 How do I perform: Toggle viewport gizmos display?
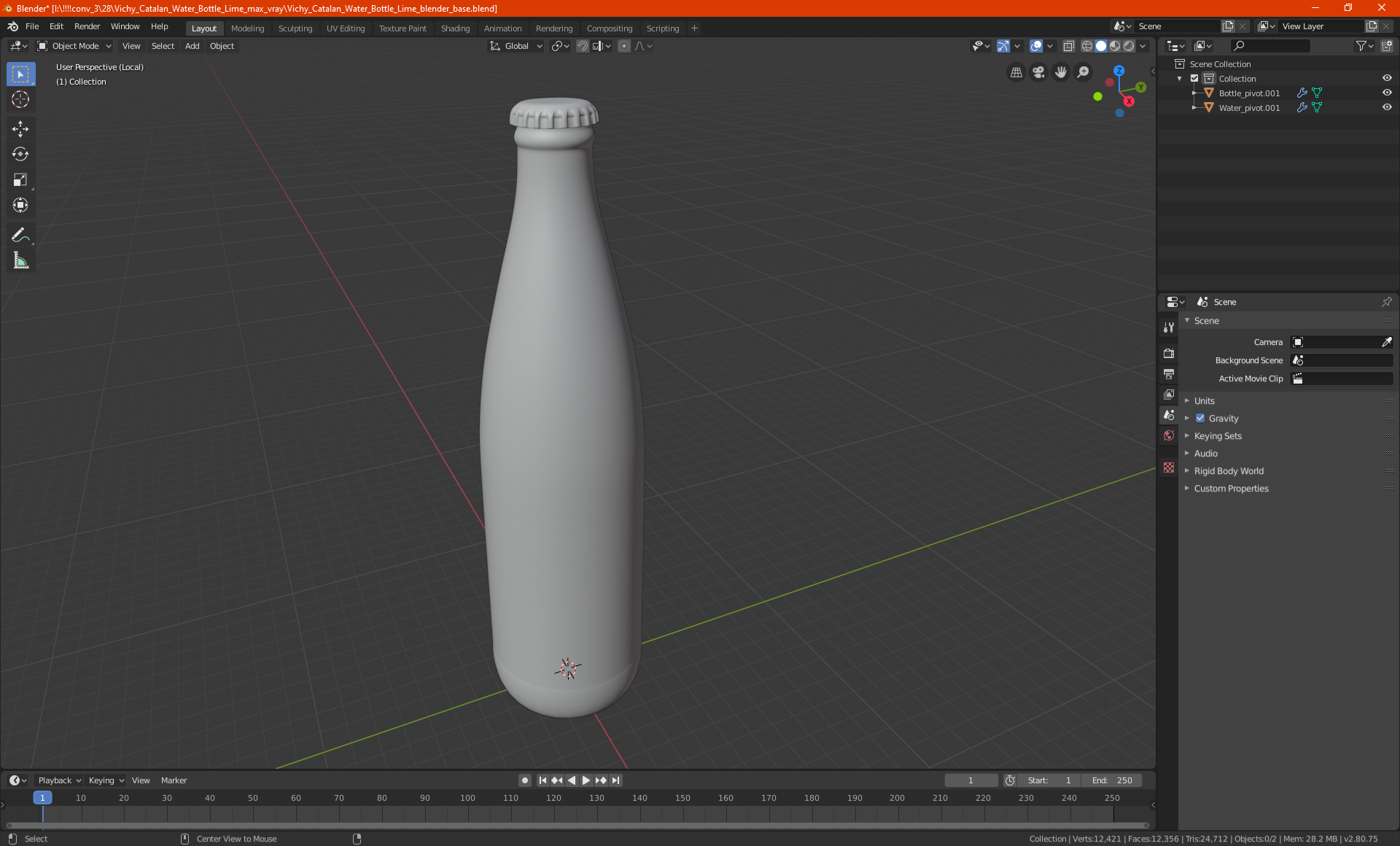(1003, 46)
